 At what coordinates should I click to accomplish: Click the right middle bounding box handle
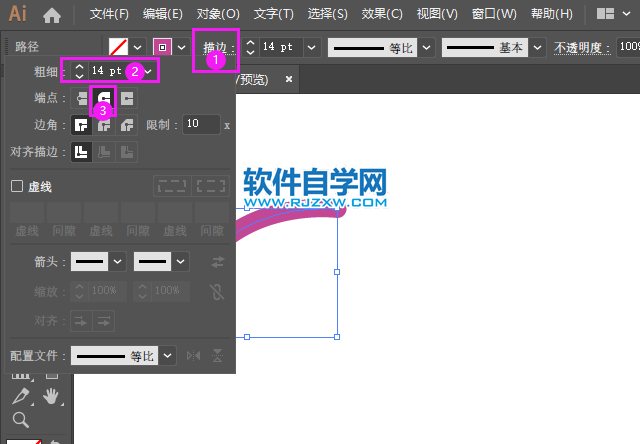pyautogui.click(x=337, y=272)
